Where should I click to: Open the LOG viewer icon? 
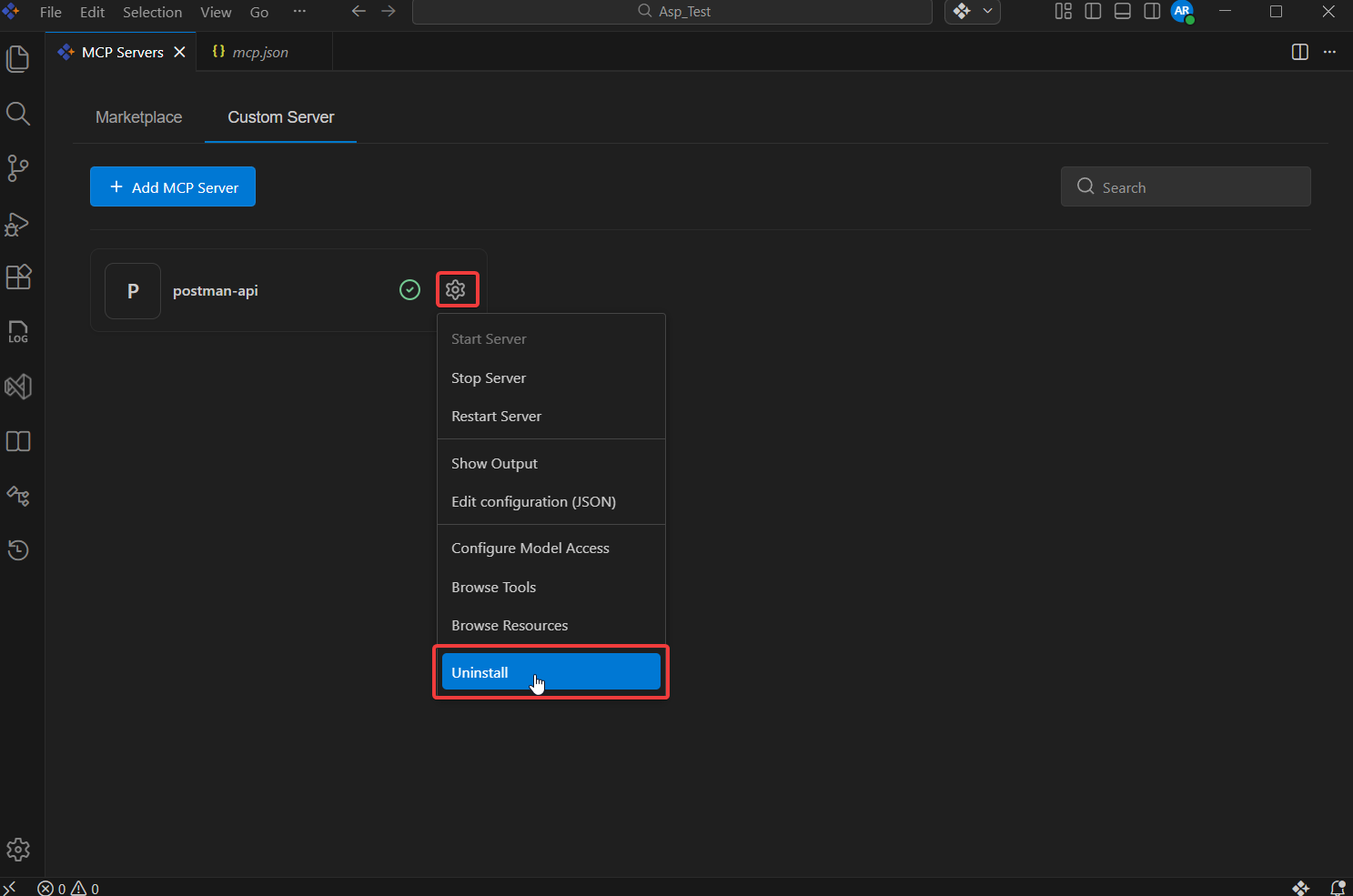tap(18, 332)
